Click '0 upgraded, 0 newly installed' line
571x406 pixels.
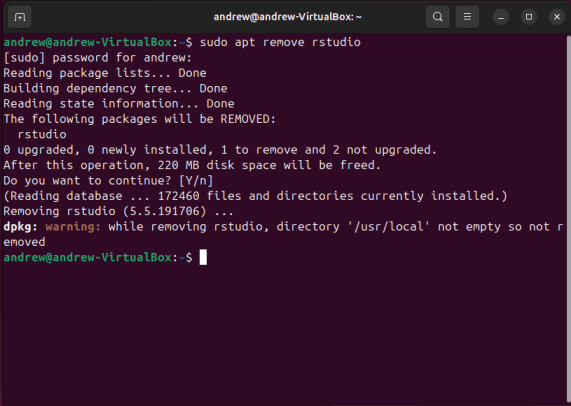(220, 150)
